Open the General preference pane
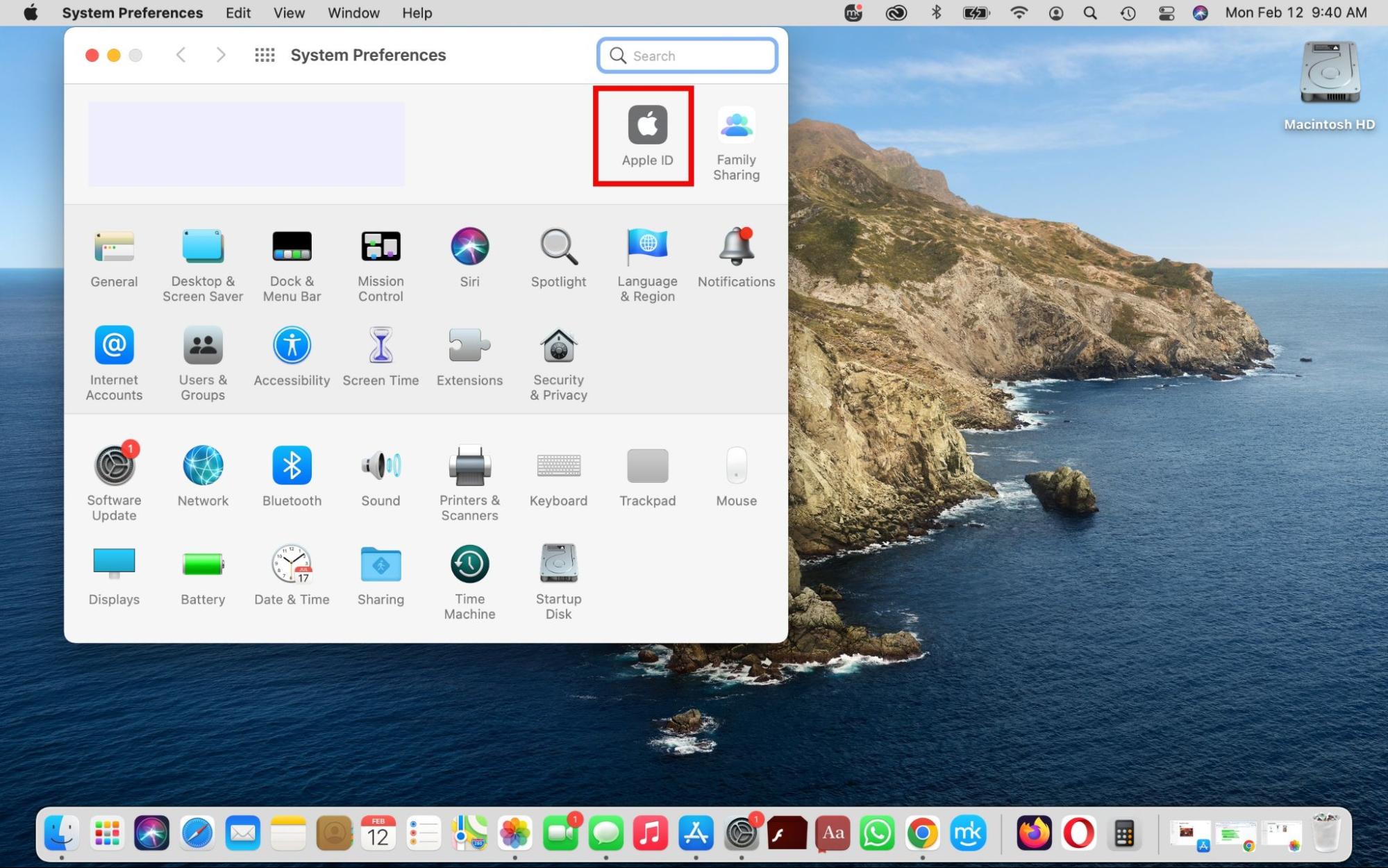 [x=114, y=258]
